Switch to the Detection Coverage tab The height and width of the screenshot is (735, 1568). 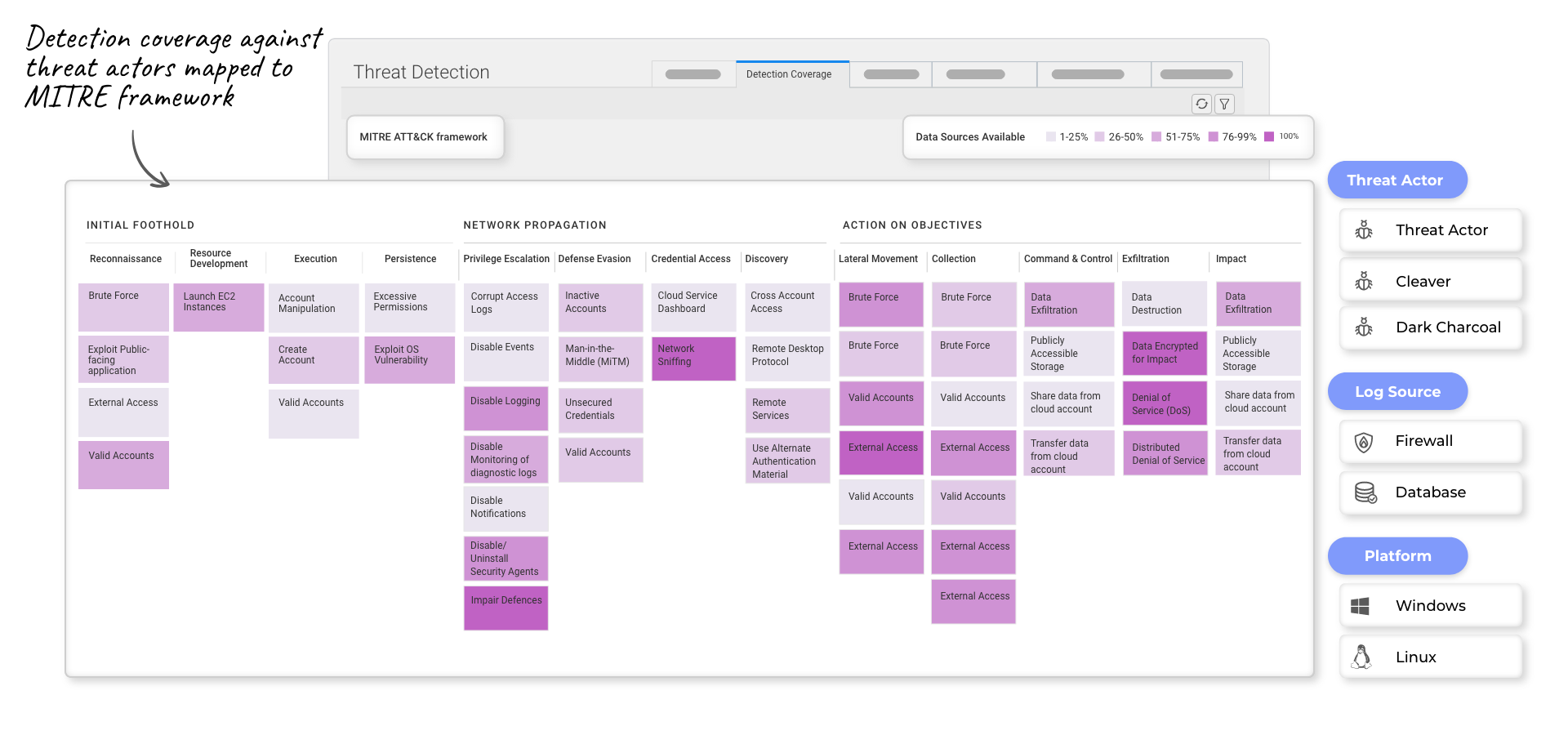(x=789, y=74)
